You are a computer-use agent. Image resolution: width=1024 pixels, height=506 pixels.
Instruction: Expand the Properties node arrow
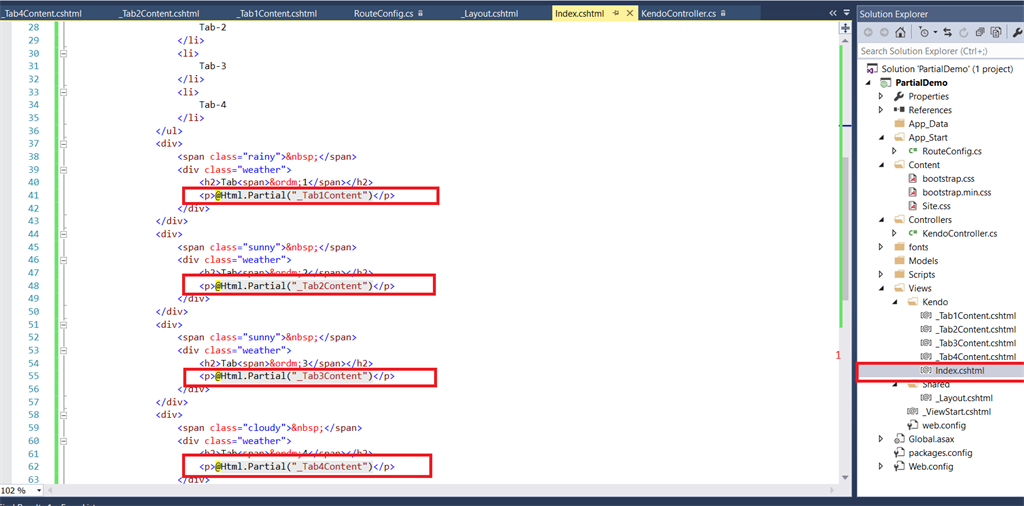tap(881, 97)
